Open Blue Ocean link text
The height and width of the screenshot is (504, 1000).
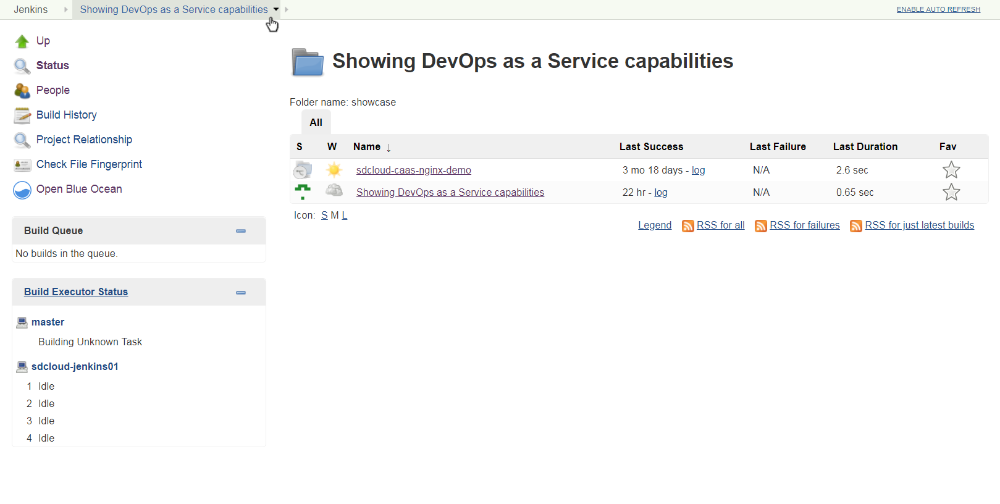(79, 189)
